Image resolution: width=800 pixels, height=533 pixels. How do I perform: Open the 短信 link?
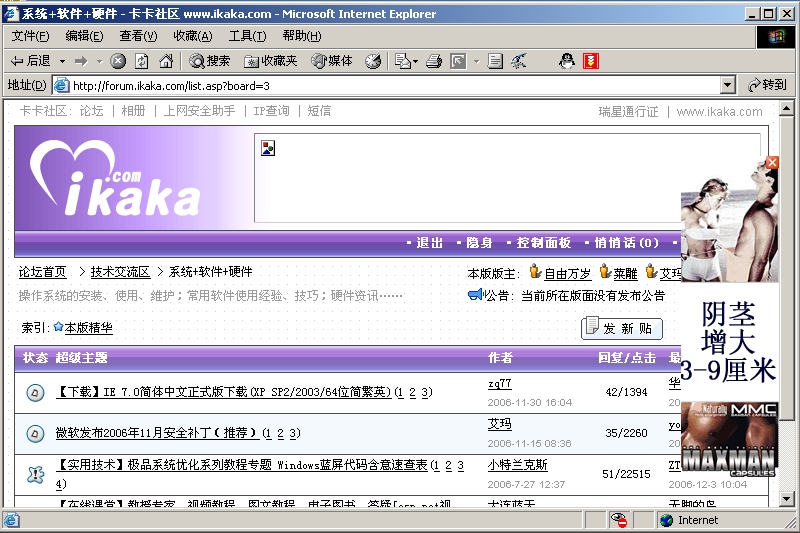(x=319, y=111)
